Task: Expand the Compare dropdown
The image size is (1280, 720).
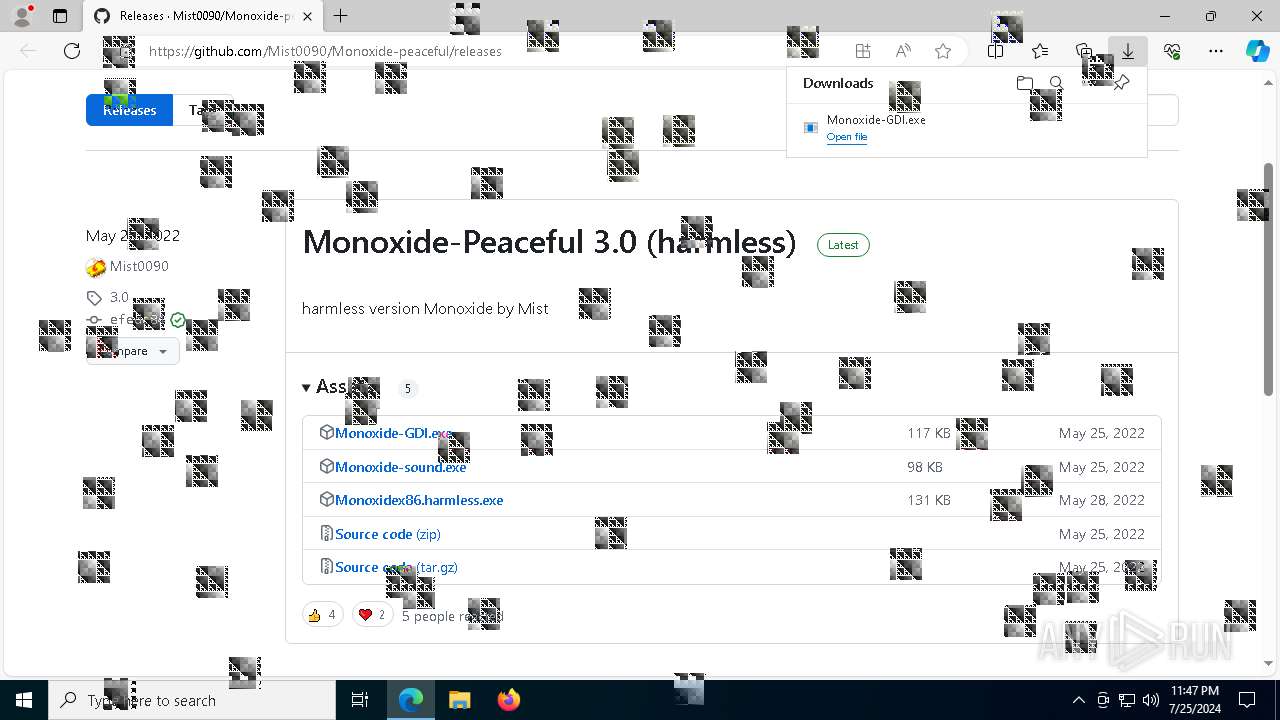Action: (133, 351)
